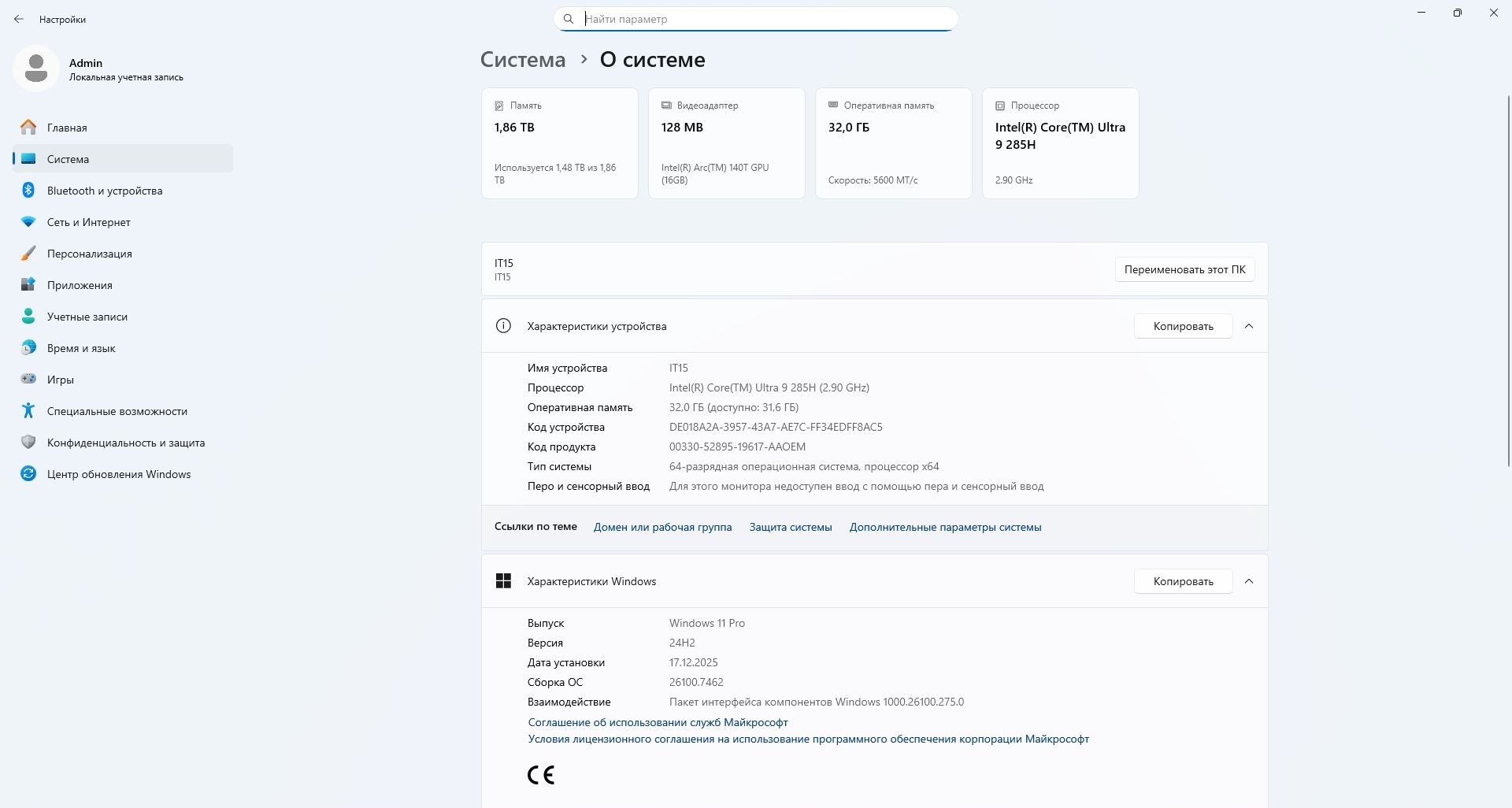This screenshot has height=808, width=1512.
Task: Go to Время и язык
Action: tap(123, 348)
